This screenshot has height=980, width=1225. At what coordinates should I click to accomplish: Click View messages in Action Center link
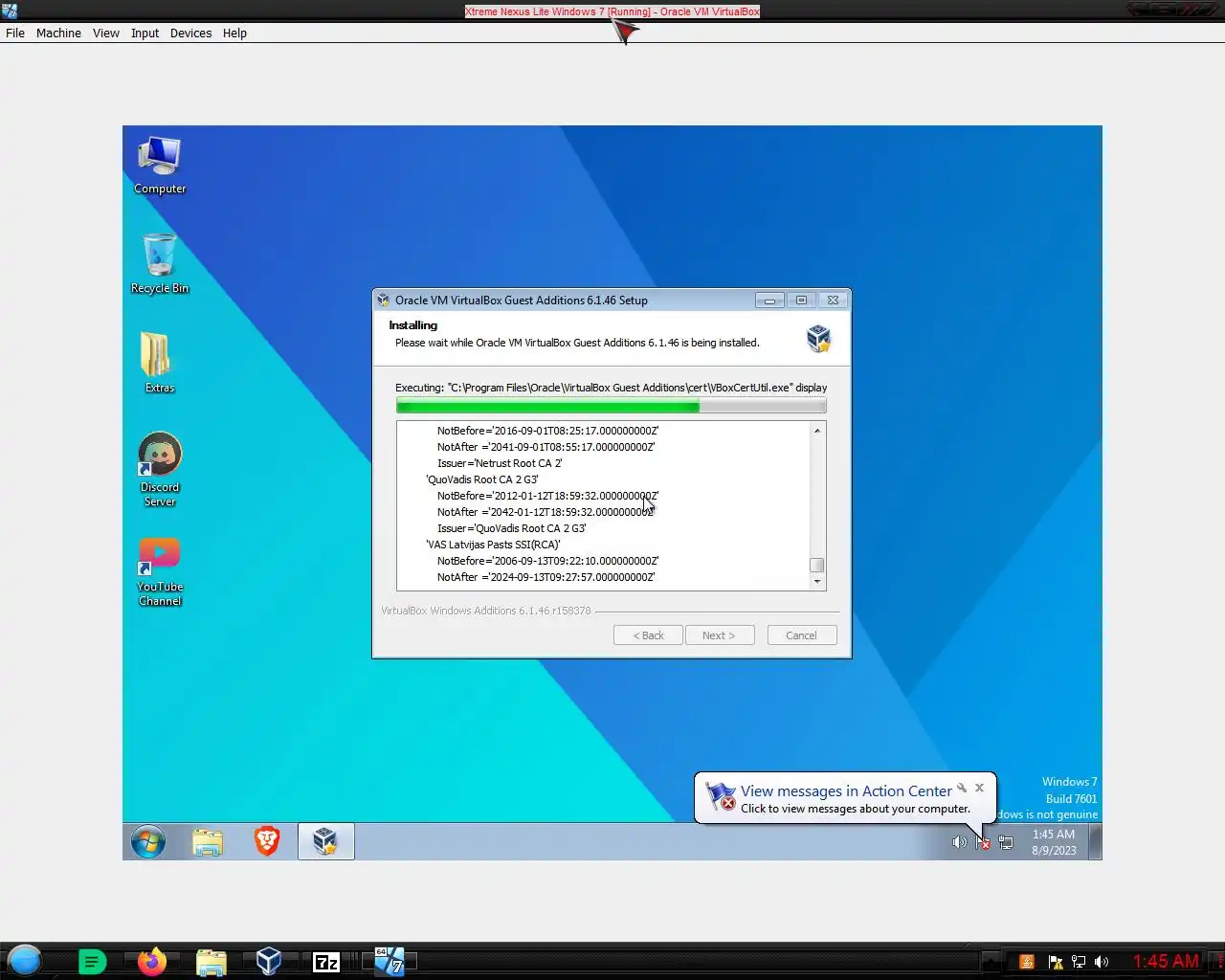coord(846,791)
